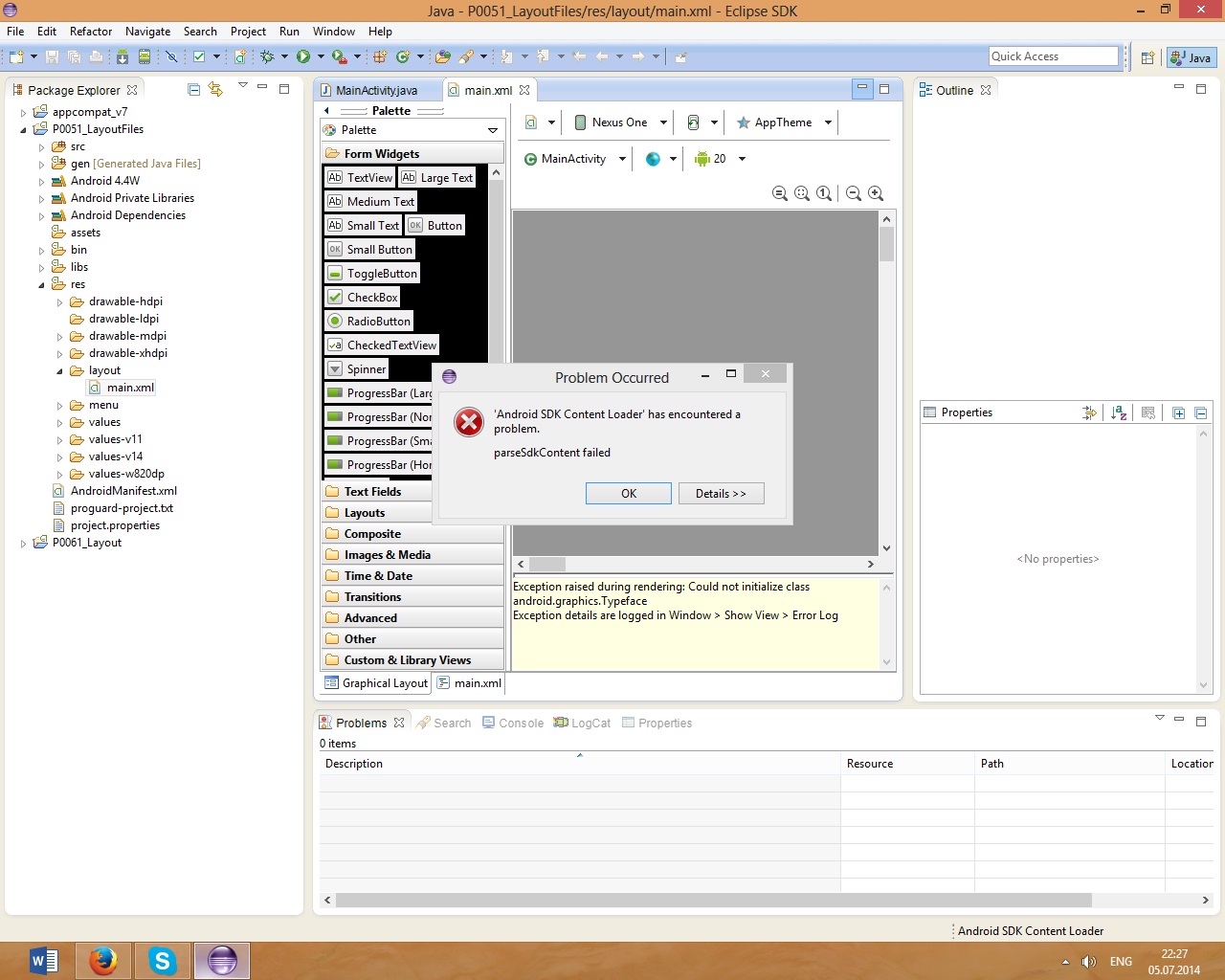
Task: Toggle alphabetical sort in Properties panel
Action: (x=1119, y=412)
